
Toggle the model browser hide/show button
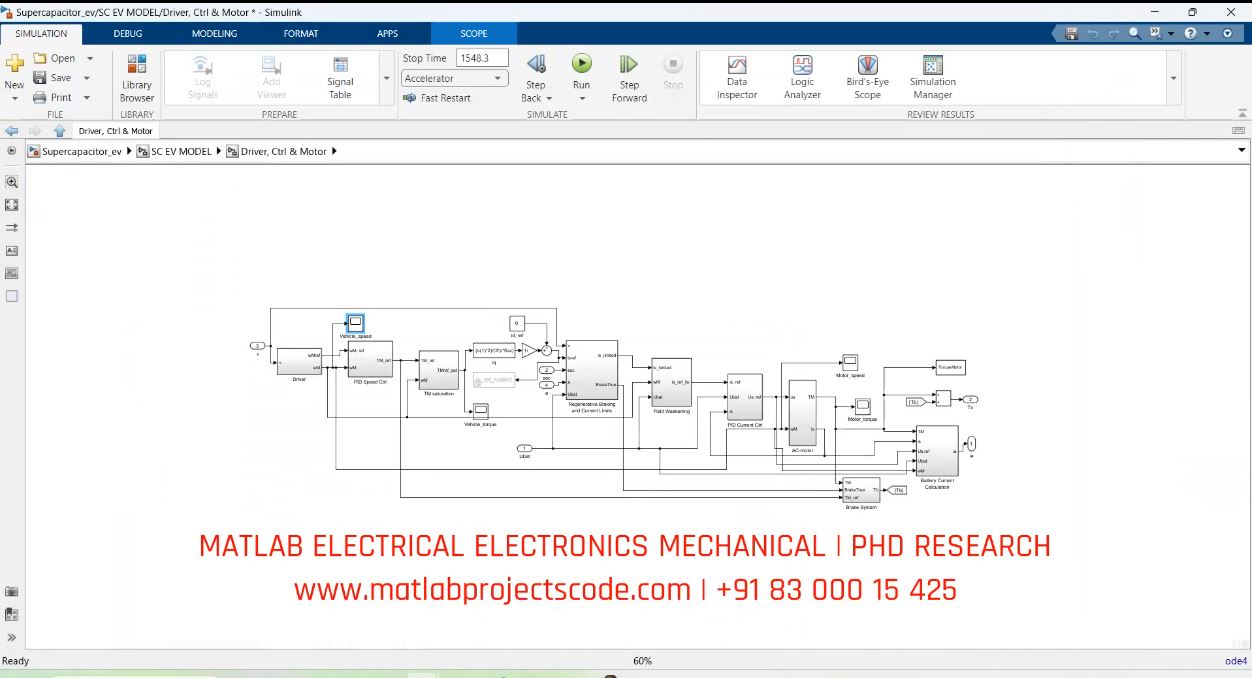[12, 151]
